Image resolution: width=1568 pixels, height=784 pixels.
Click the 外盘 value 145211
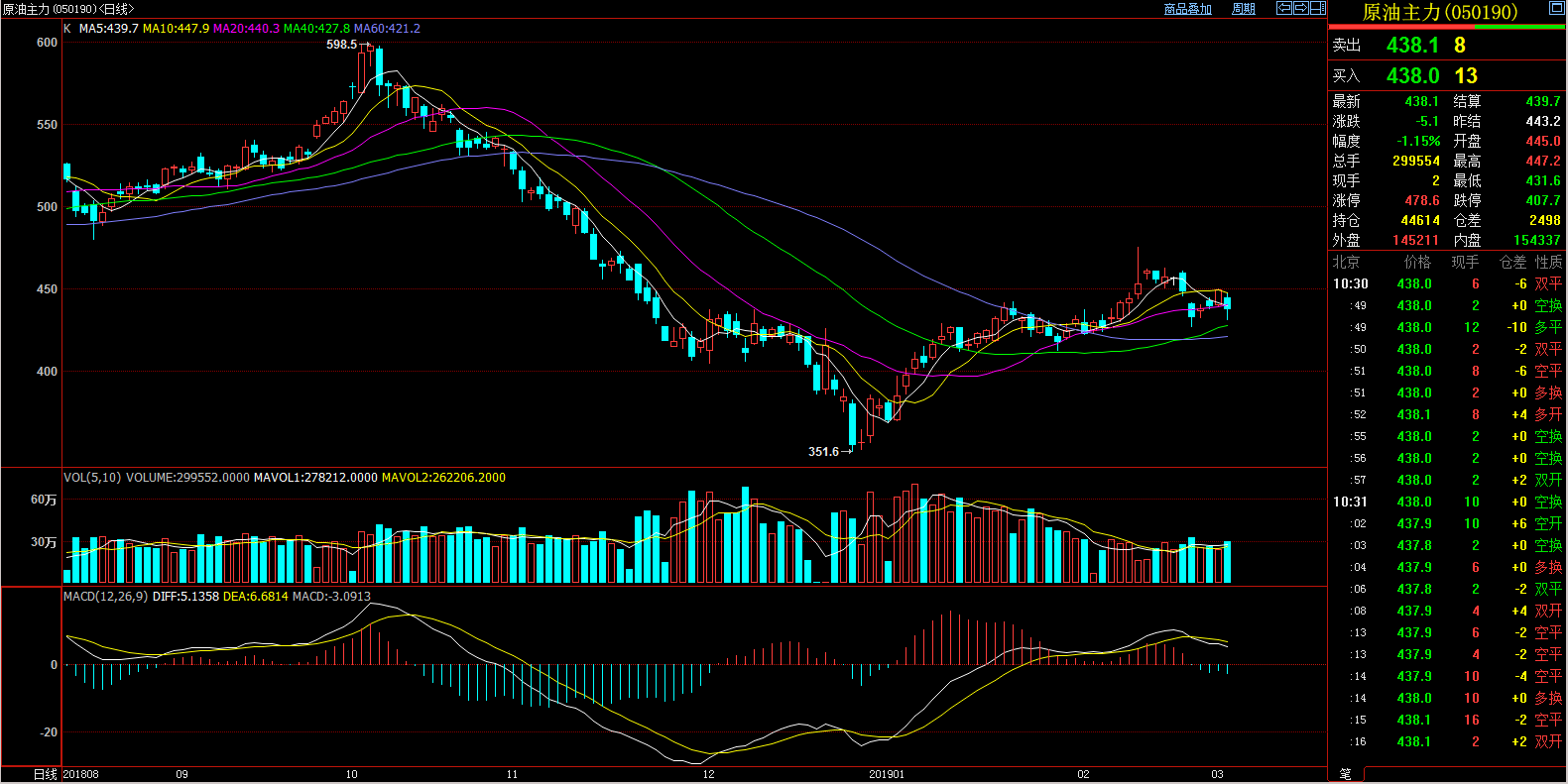pos(1416,240)
